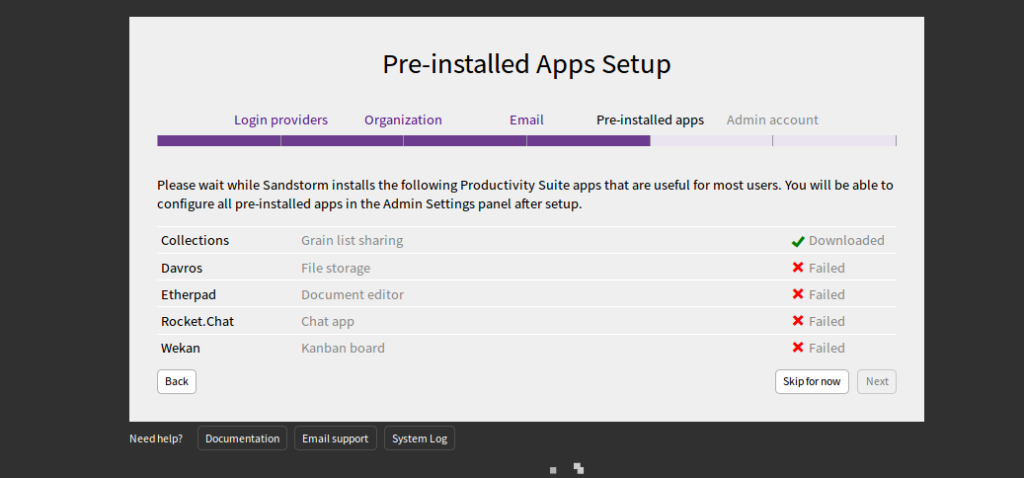1024x478 pixels.
Task: Click the Need help? label
Action: (156, 439)
